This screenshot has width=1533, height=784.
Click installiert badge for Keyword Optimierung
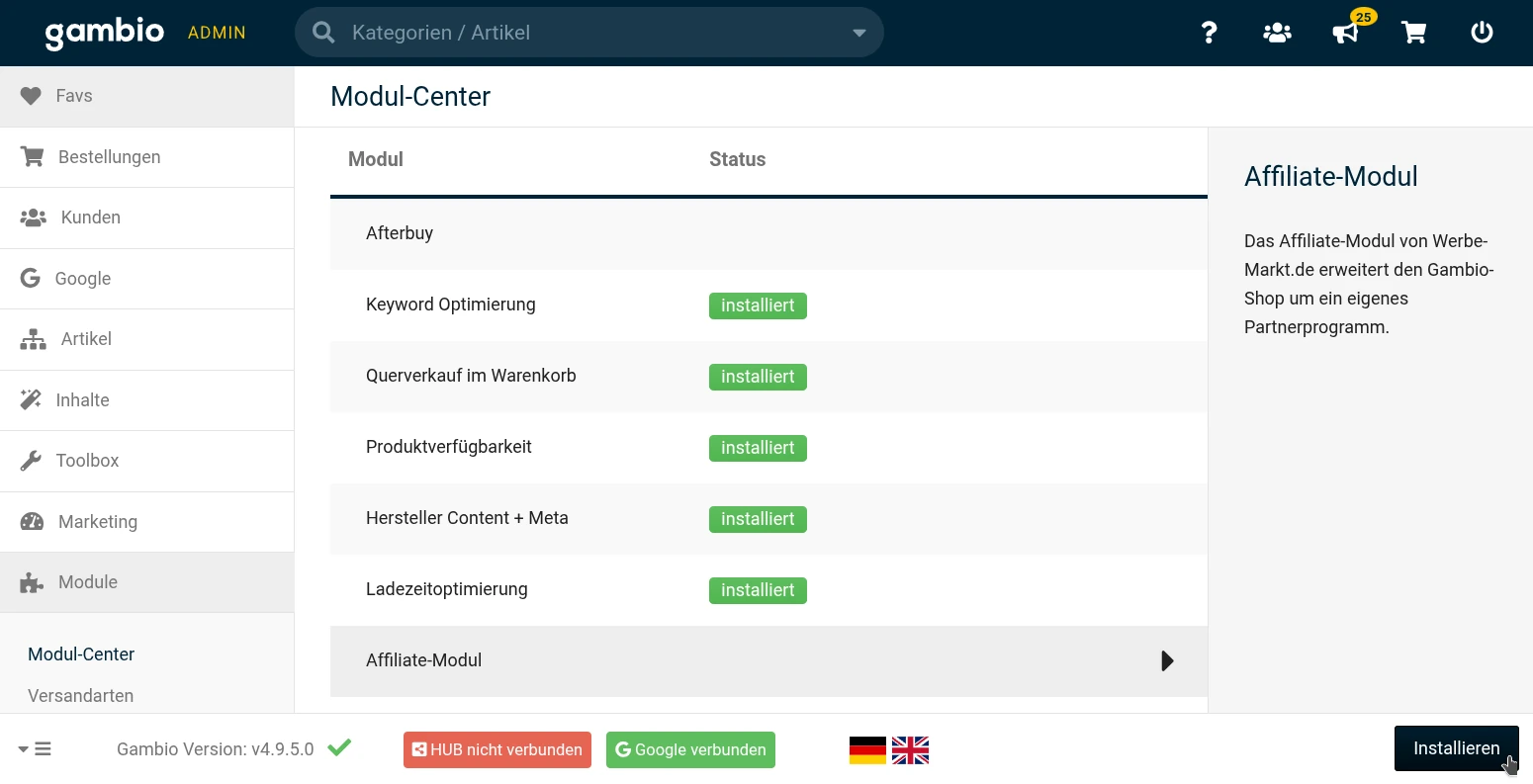coord(758,305)
